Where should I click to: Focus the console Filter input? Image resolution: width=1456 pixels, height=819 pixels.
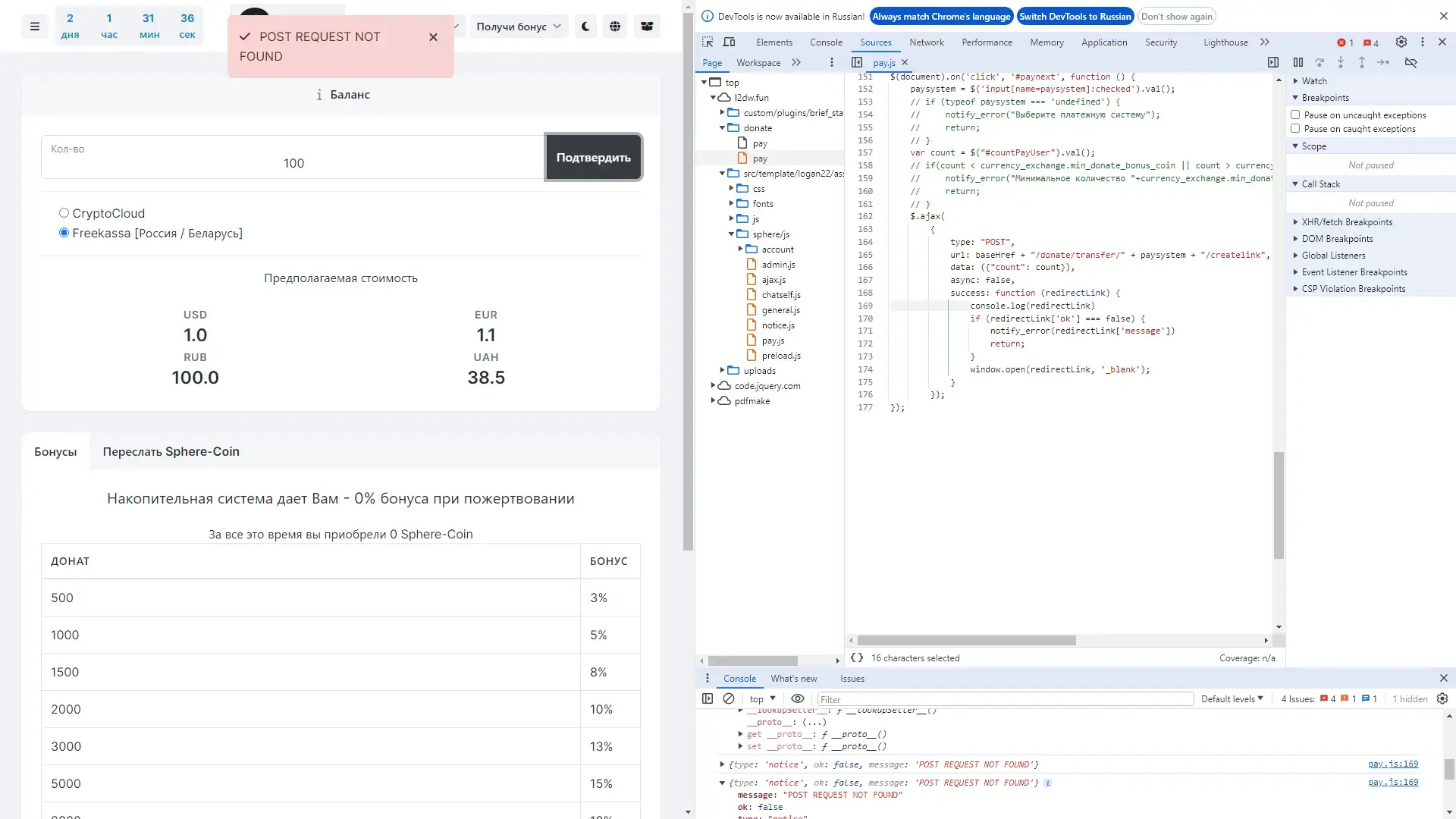[x=1005, y=699]
